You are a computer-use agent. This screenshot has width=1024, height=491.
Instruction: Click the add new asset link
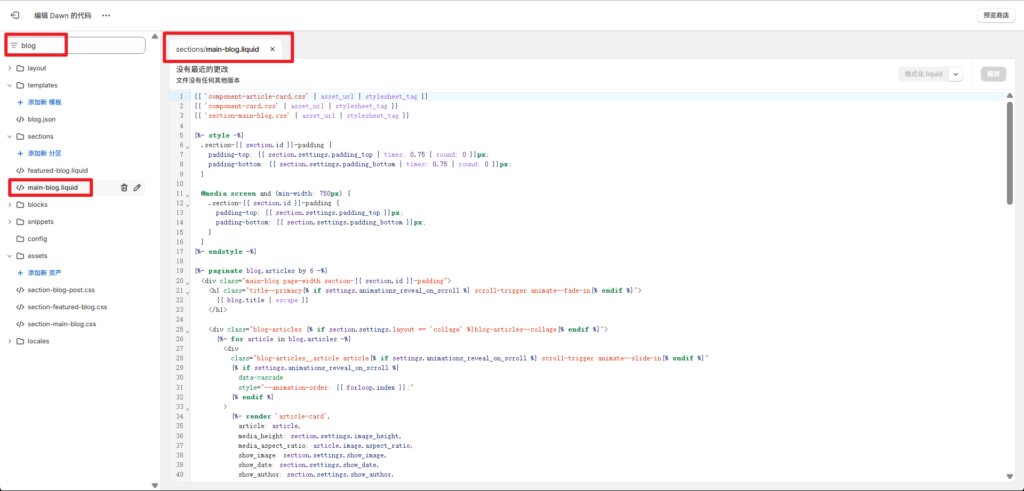coord(39,272)
